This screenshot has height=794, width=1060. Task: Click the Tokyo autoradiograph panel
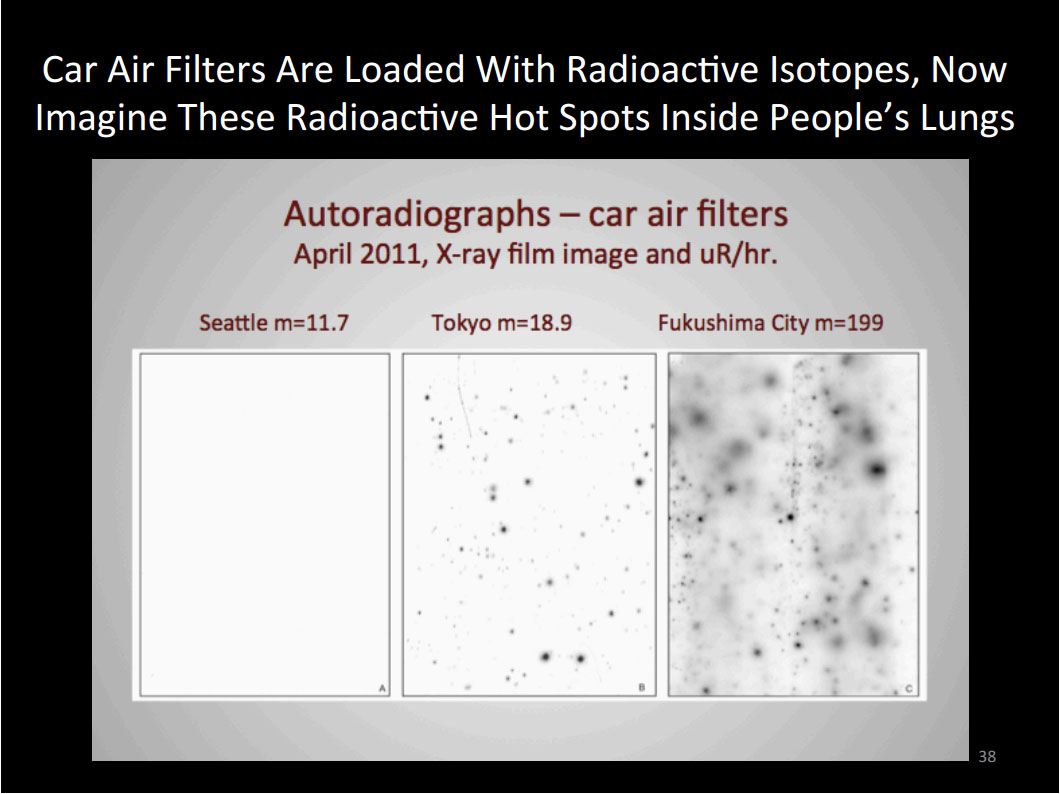529,523
